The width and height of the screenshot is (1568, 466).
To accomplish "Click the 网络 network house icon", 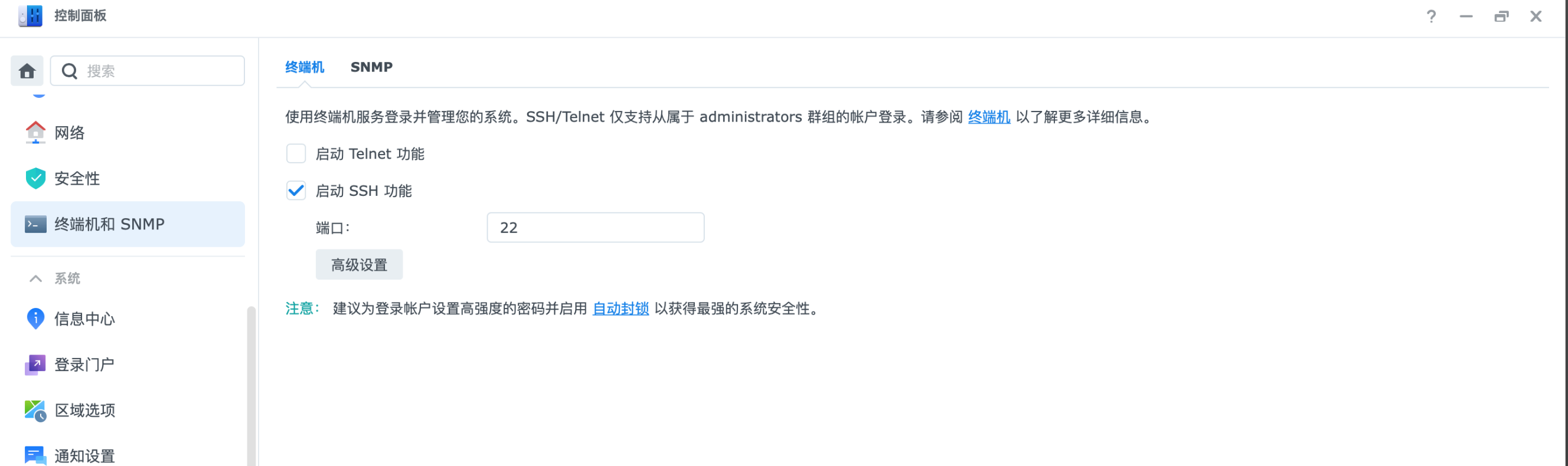I will click(x=35, y=133).
